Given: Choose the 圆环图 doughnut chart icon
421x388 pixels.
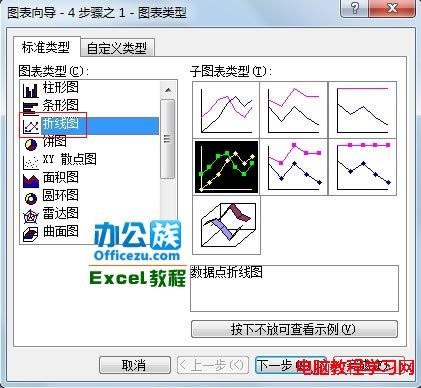Looking at the screenshot, I should [31, 198].
